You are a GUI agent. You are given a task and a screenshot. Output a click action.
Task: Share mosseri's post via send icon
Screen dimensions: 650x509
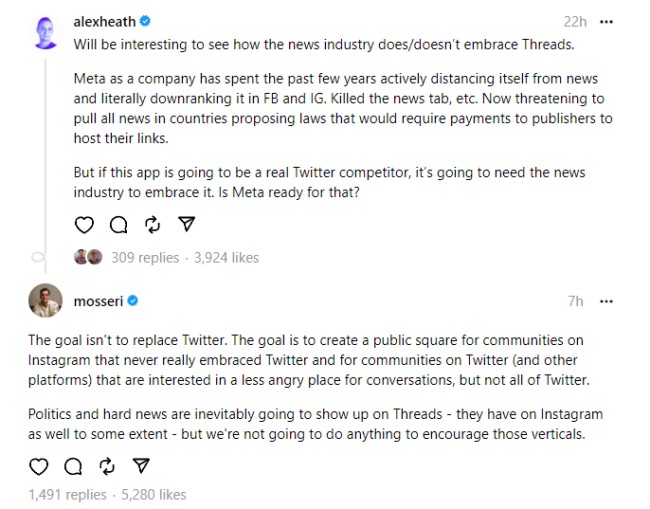[141, 465]
